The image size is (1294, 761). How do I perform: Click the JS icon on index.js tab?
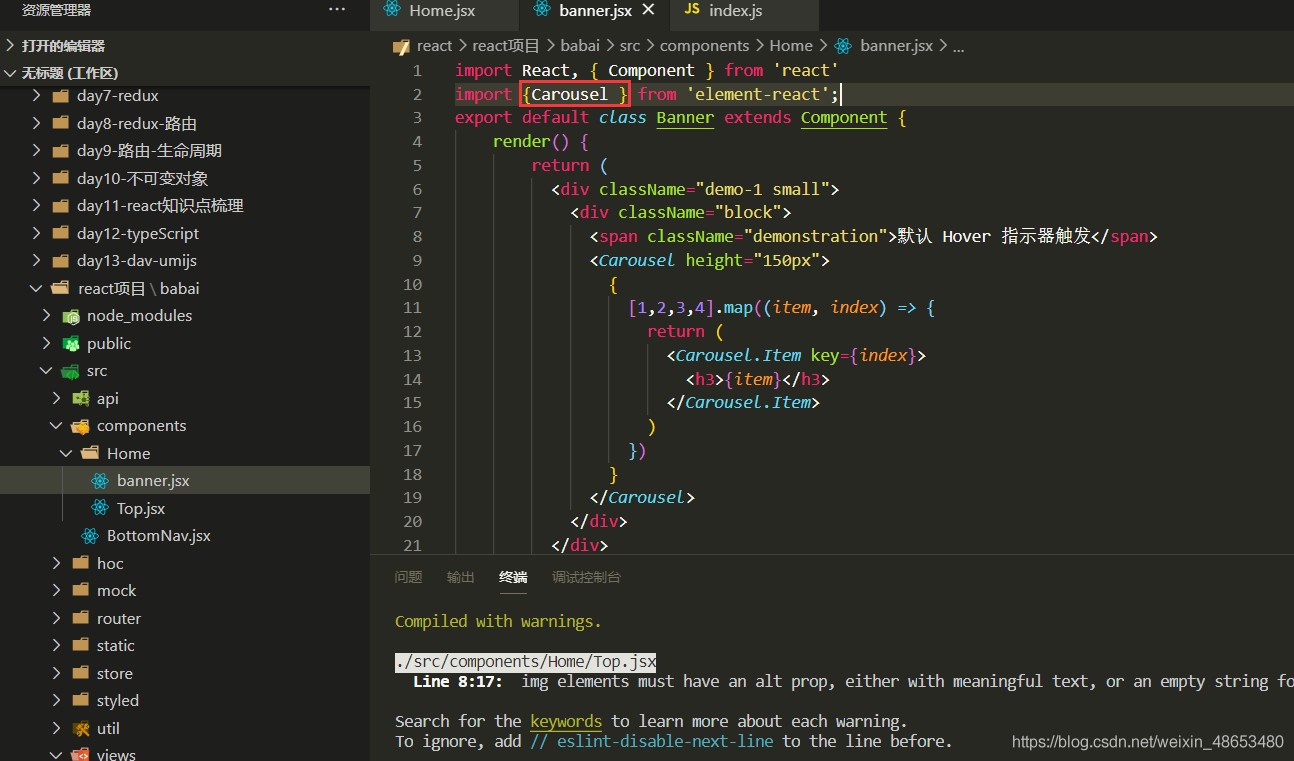691,10
